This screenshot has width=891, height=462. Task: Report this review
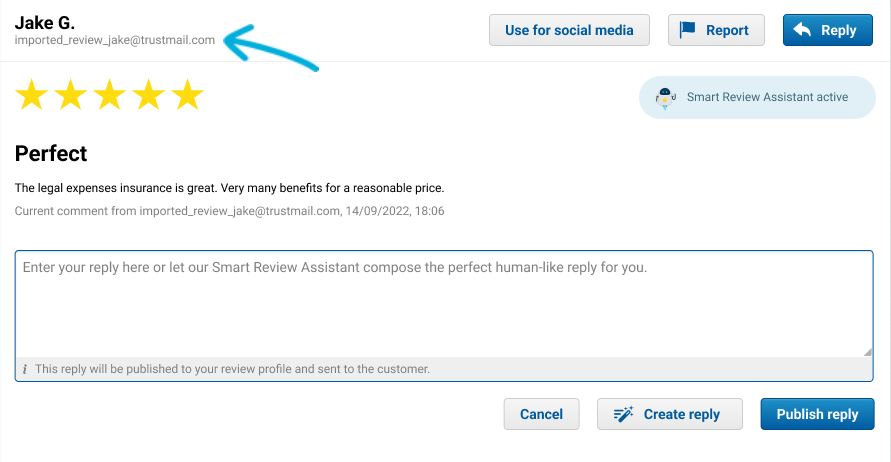[x=716, y=30]
